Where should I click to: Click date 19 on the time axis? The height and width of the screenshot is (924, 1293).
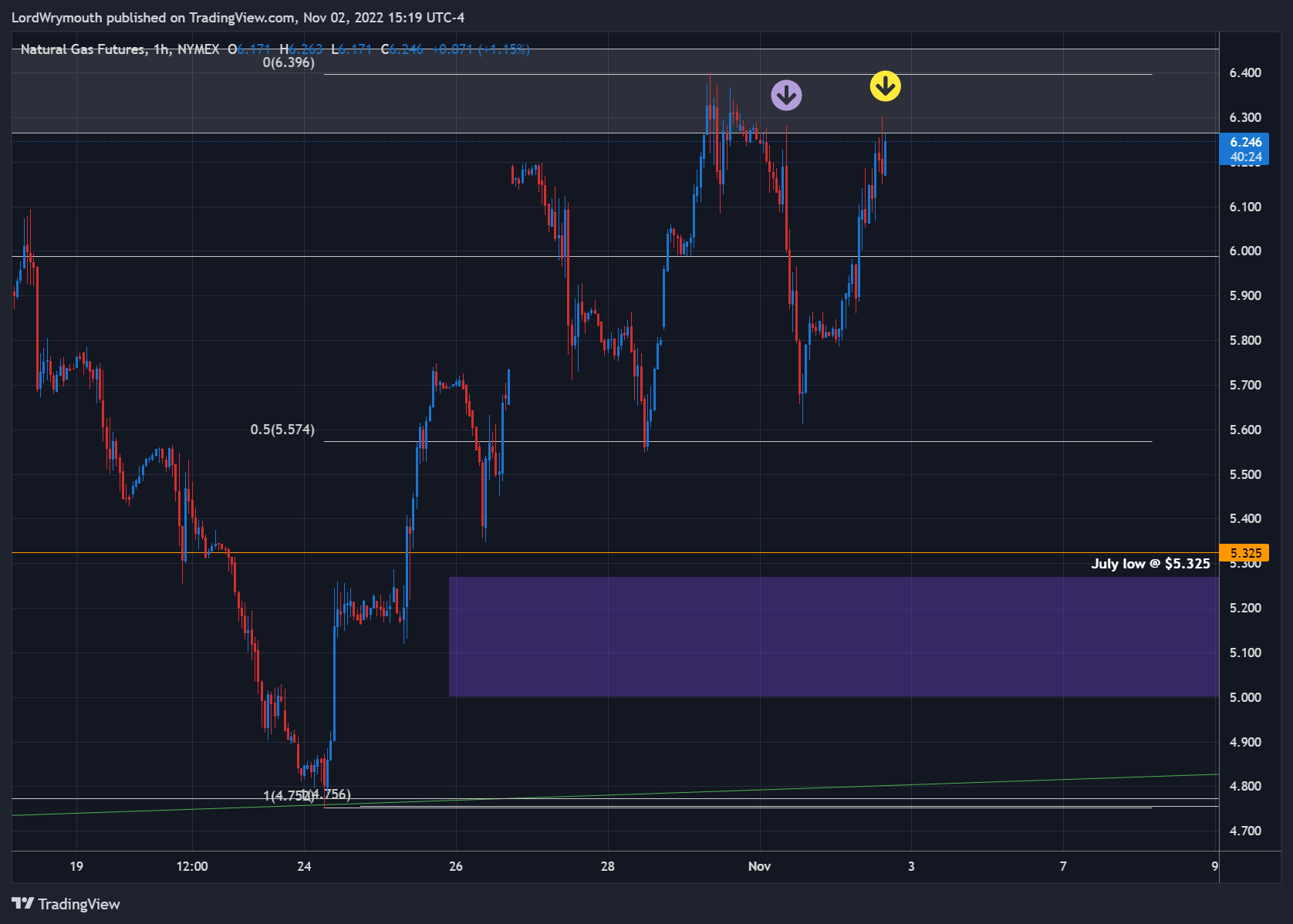click(76, 866)
